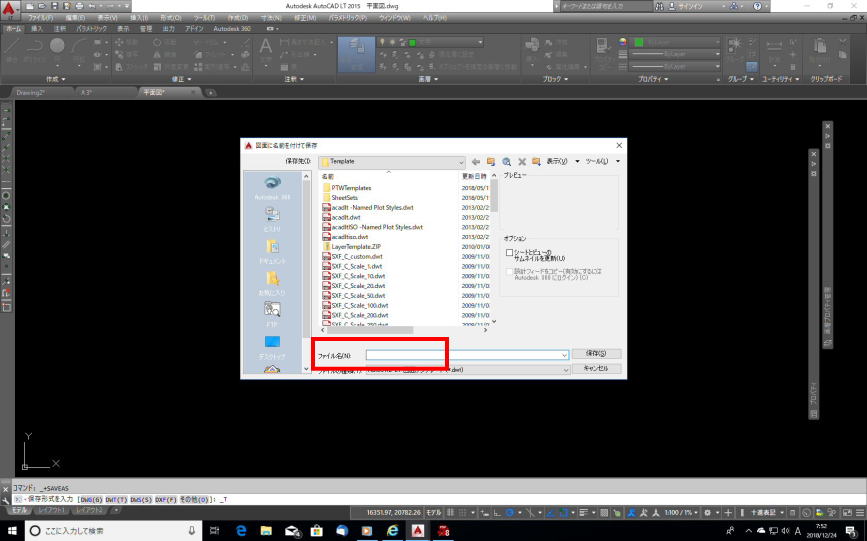This screenshot has height=541, width=867.
Task: Toggle the copy design feed checkbox
Action: (509, 272)
